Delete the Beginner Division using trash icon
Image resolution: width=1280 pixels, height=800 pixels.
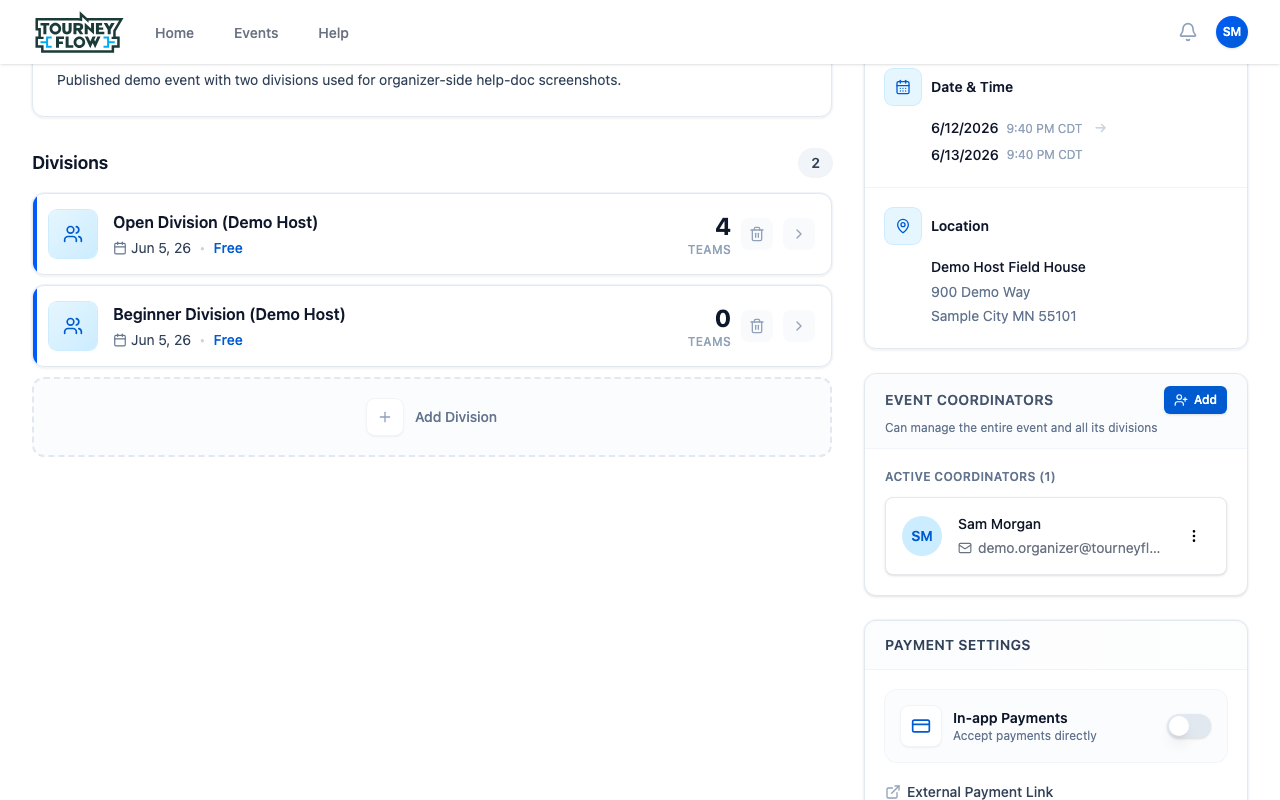click(757, 326)
